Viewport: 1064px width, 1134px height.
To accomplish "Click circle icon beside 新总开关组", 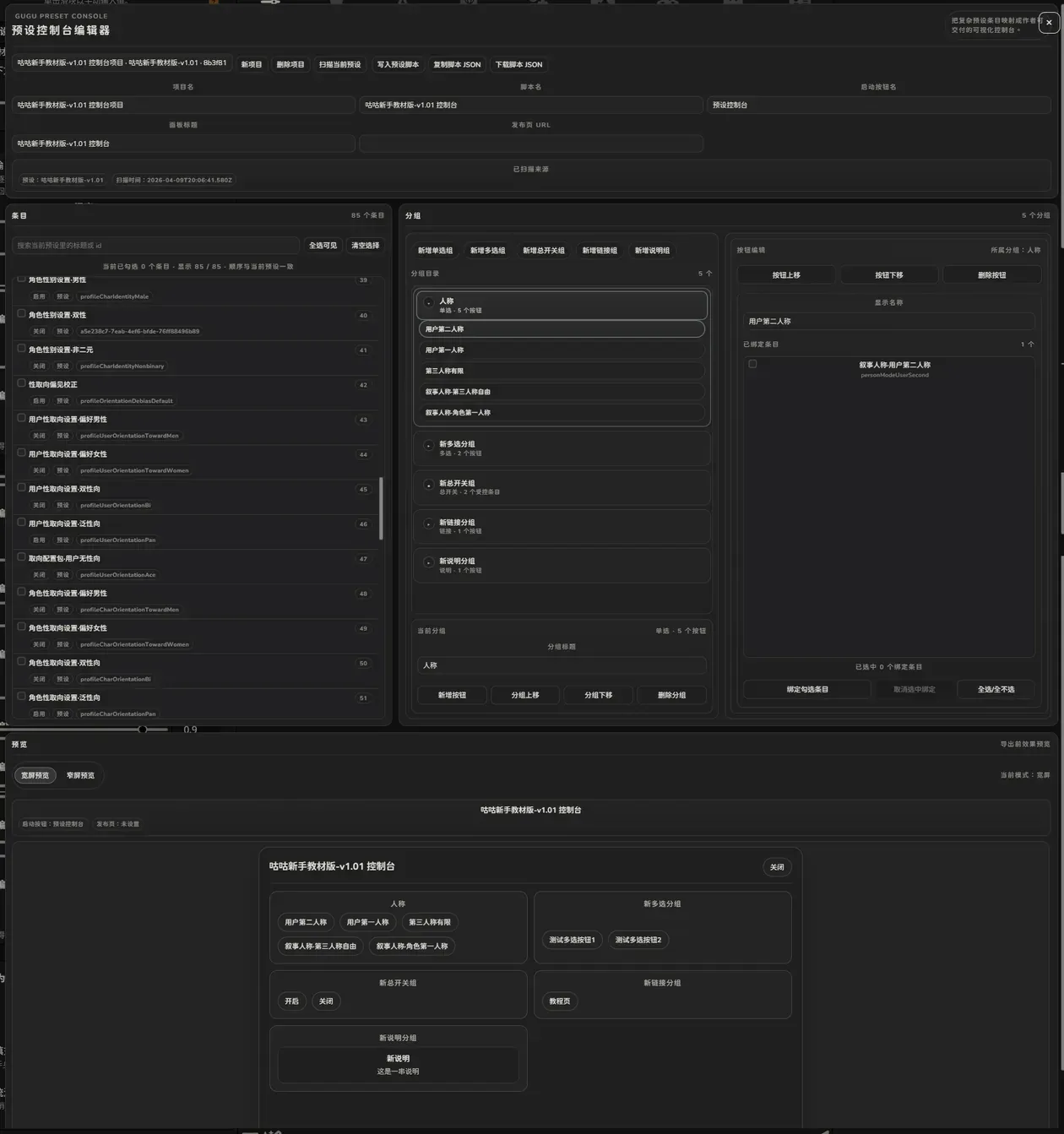I will (x=429, y=486).
